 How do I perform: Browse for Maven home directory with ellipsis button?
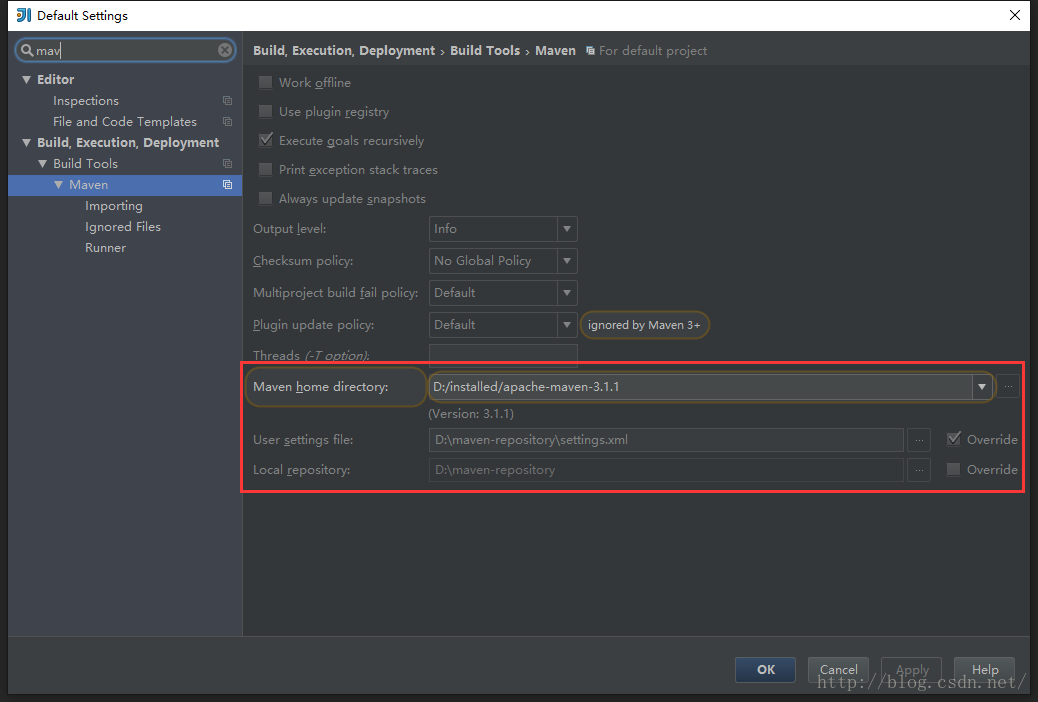[1008, 386]
